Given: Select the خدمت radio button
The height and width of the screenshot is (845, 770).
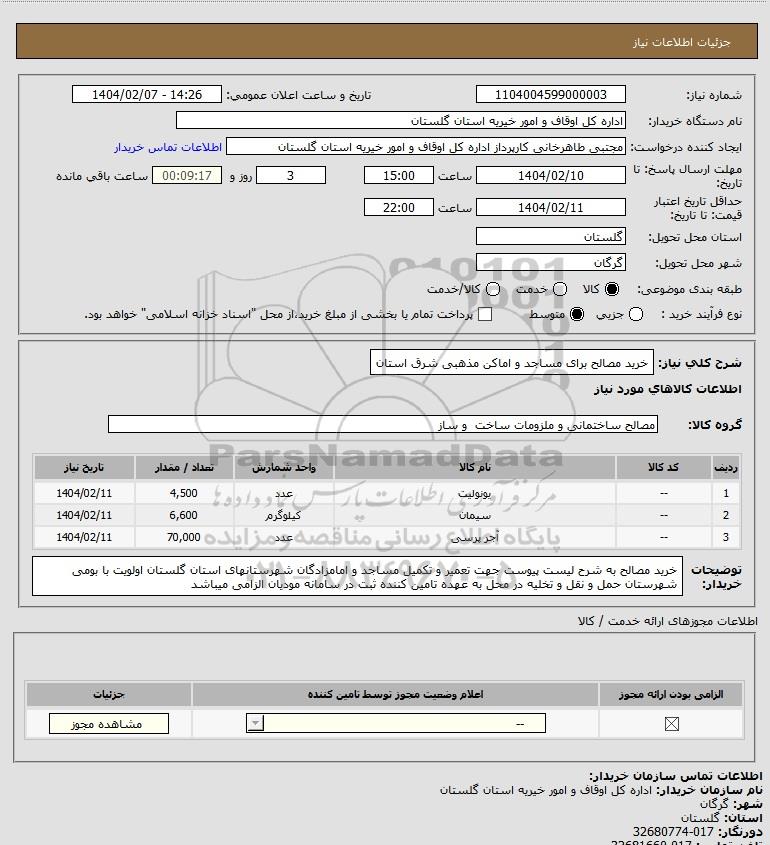Looking at the screenshot, I should [x=560, y=289].
